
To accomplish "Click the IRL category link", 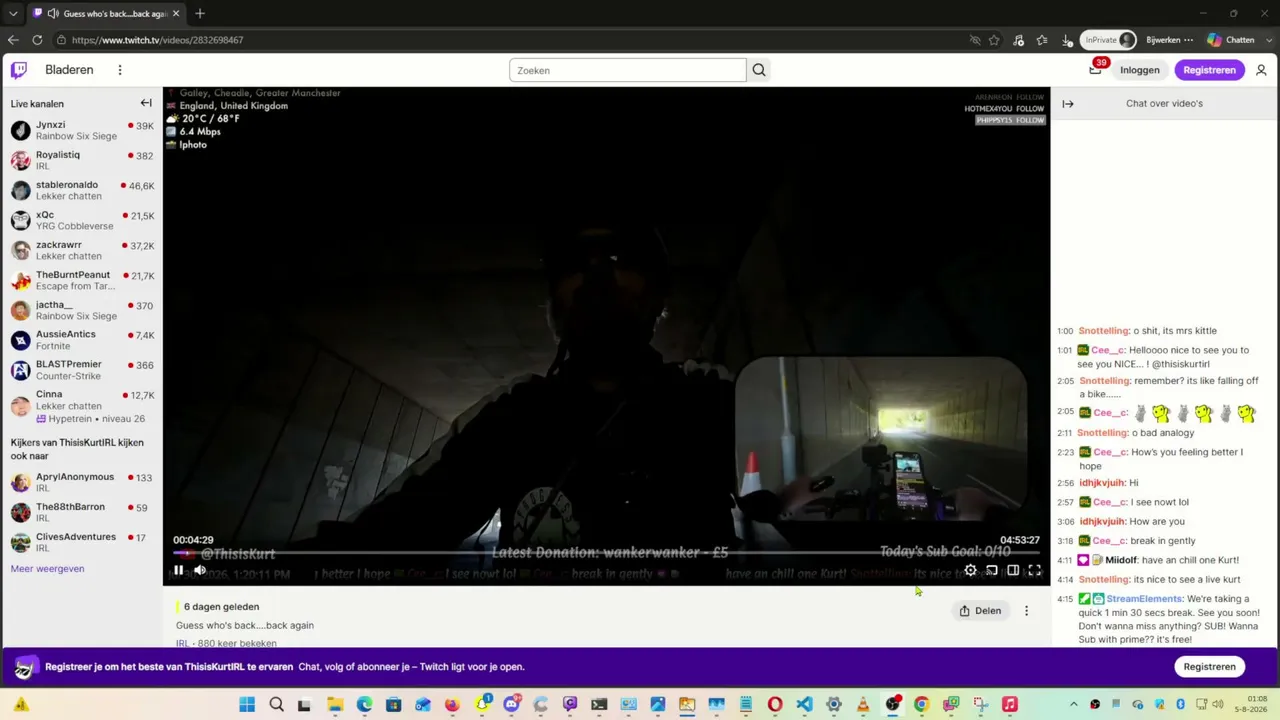I will click(x=182, y=643).
